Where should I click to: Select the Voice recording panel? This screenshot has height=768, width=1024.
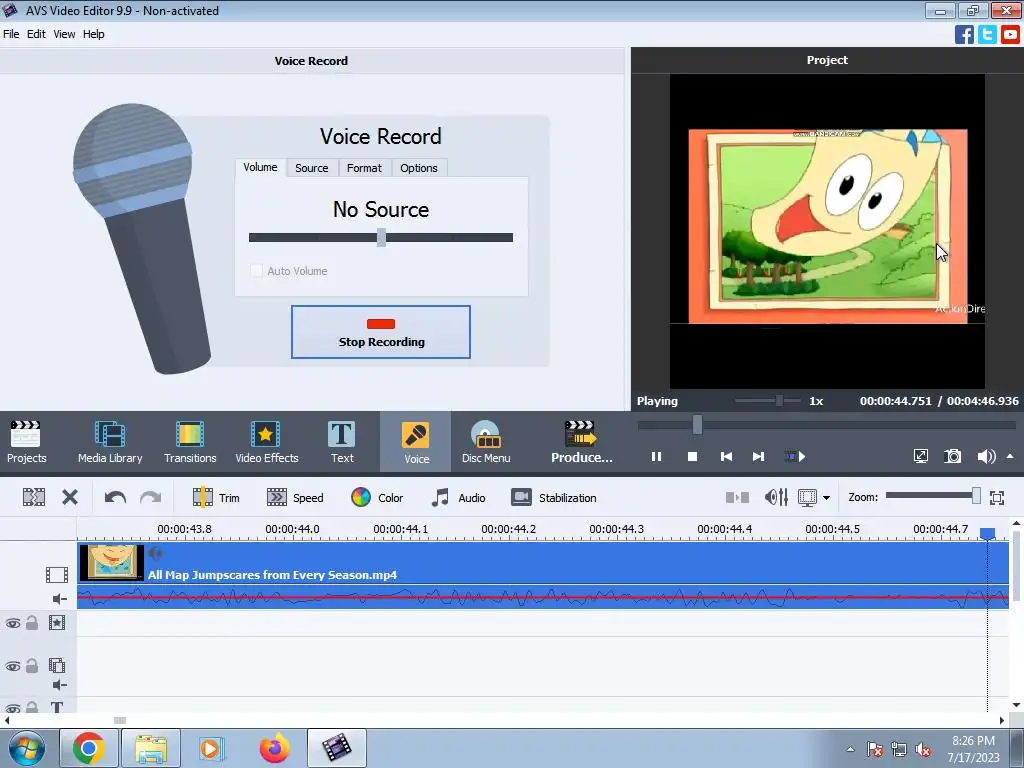click(416, 441)
